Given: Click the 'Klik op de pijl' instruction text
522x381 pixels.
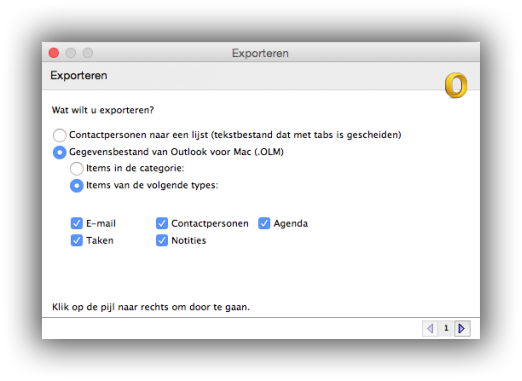Looking at the screenshot, I should (151, 307).
